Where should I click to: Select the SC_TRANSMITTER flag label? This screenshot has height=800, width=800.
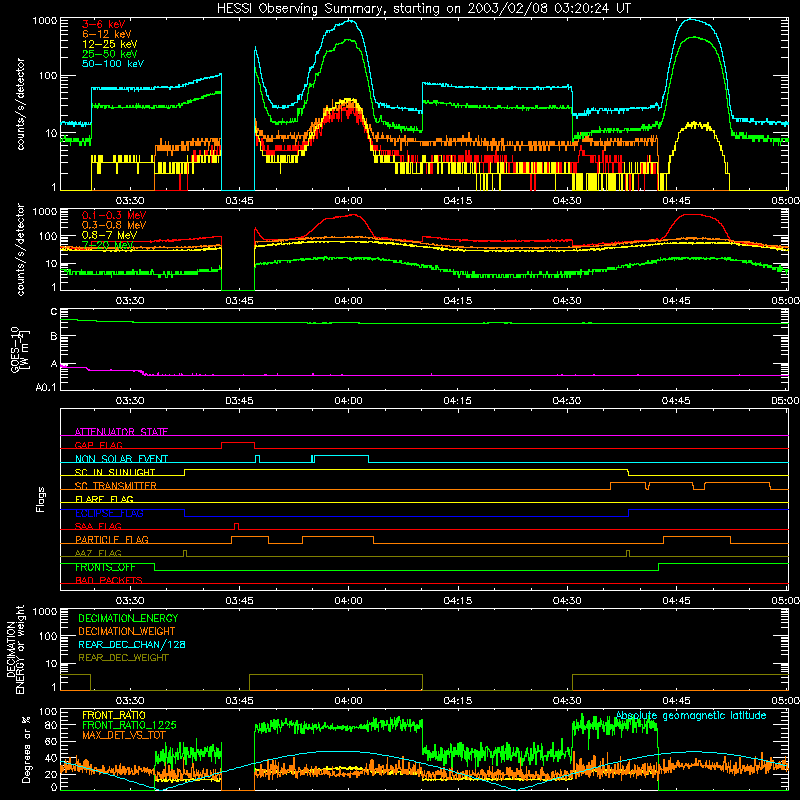coord(115,486)
